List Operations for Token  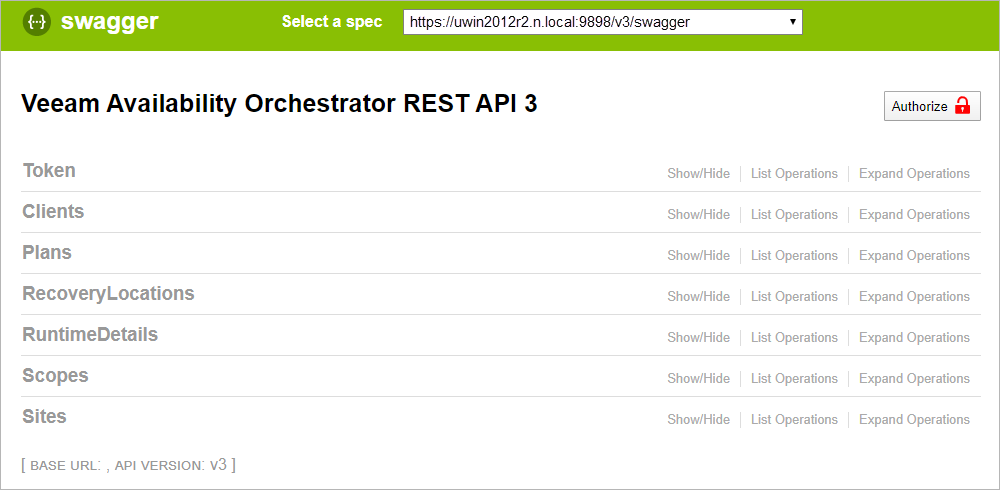pos(795,174)
